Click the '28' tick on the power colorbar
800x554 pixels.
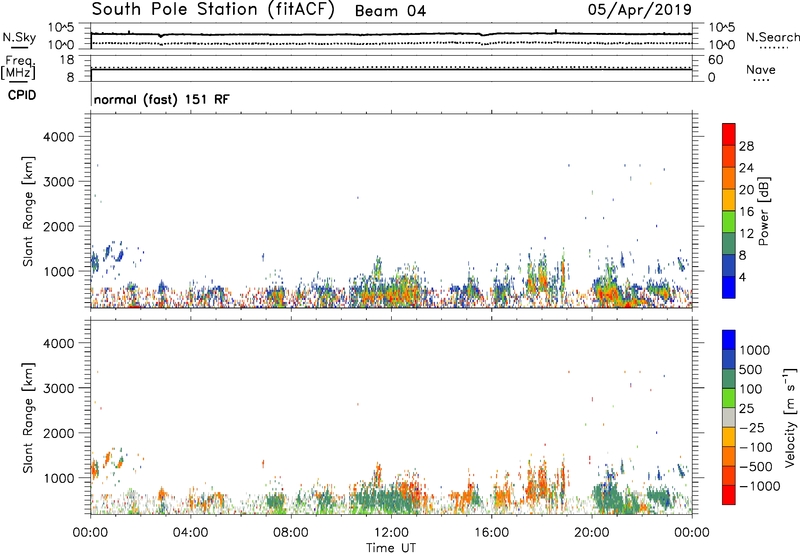[746, 146]
